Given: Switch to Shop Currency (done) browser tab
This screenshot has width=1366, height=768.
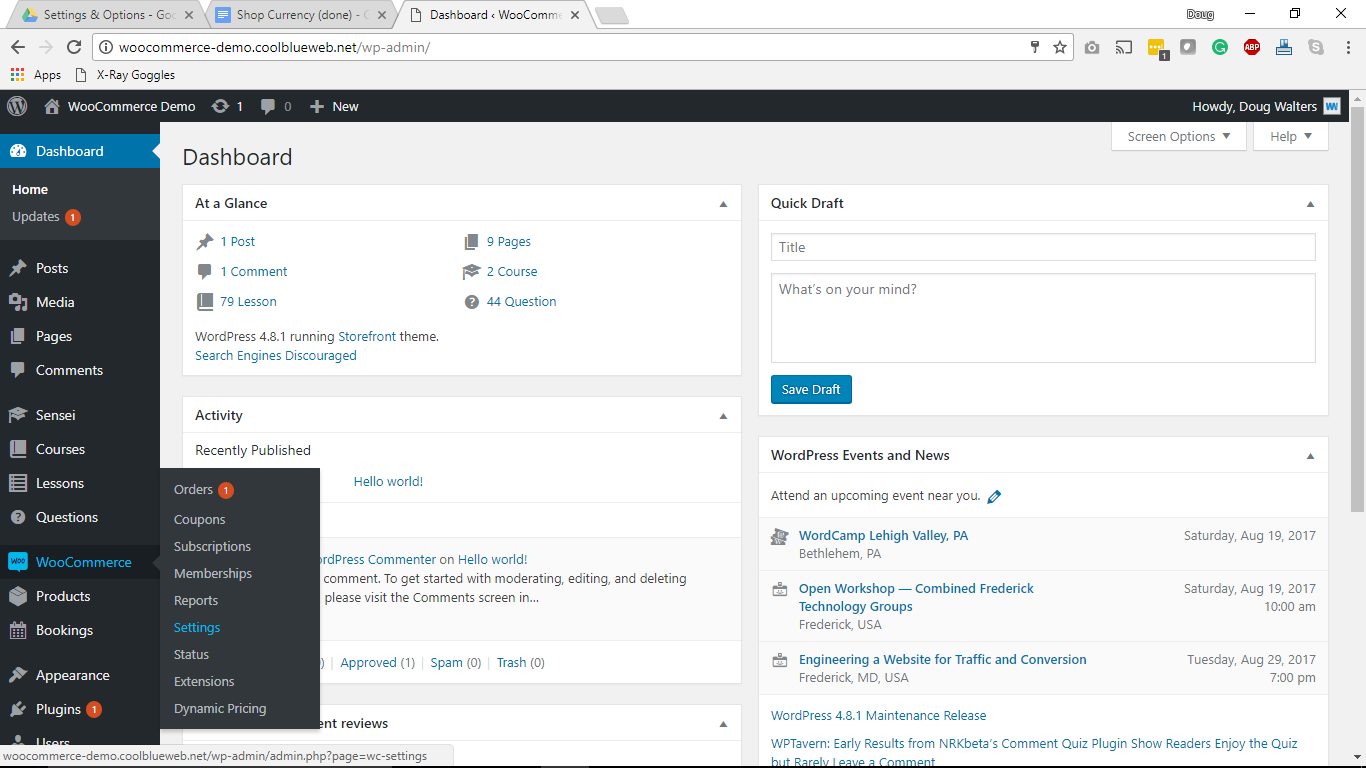Looking at the screenshot, I should pos(300,15).
